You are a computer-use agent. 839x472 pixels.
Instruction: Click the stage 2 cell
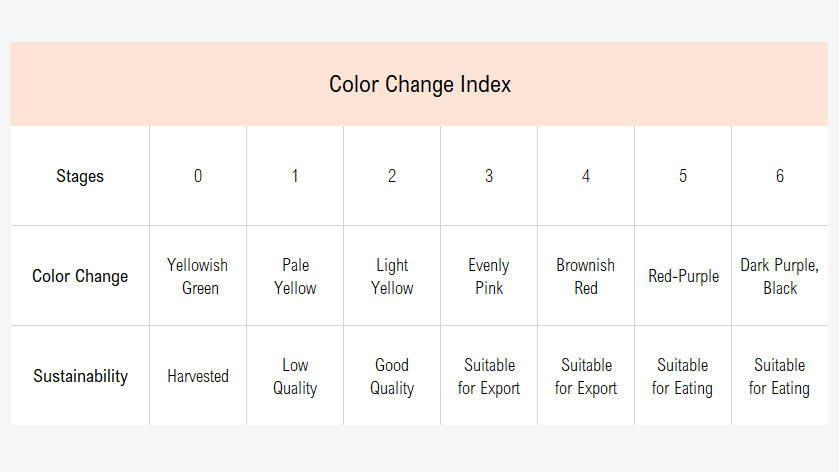pos(392,176)
